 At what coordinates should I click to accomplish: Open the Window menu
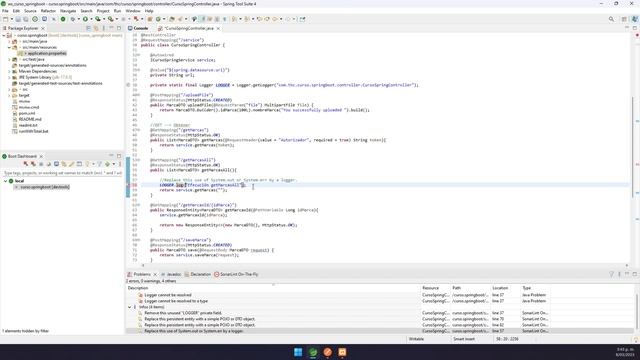click(133, 11)
